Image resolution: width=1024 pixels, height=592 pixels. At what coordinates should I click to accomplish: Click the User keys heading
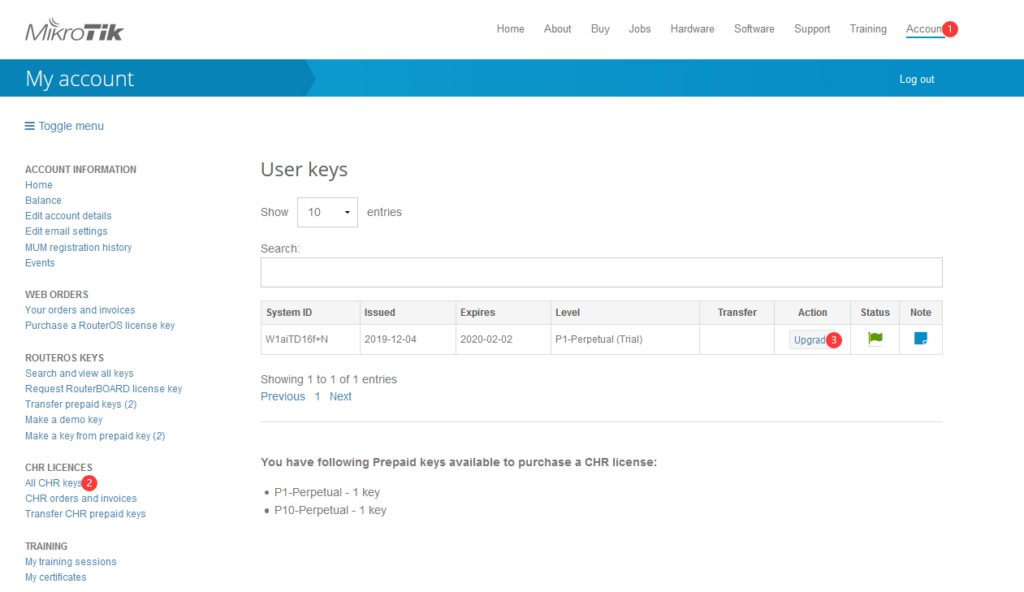pyautogui.click(x=304, y=169)
